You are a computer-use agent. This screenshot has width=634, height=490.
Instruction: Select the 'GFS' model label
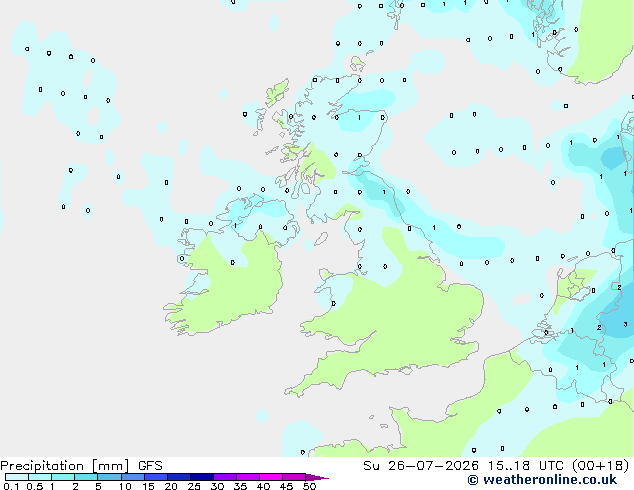click(x=150, y=466)
